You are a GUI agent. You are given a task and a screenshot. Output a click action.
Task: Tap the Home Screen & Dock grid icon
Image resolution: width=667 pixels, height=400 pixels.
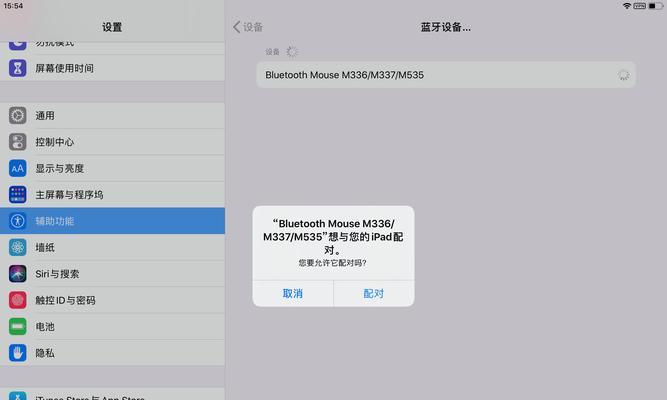pyautogui.click(x=17, y=194)
